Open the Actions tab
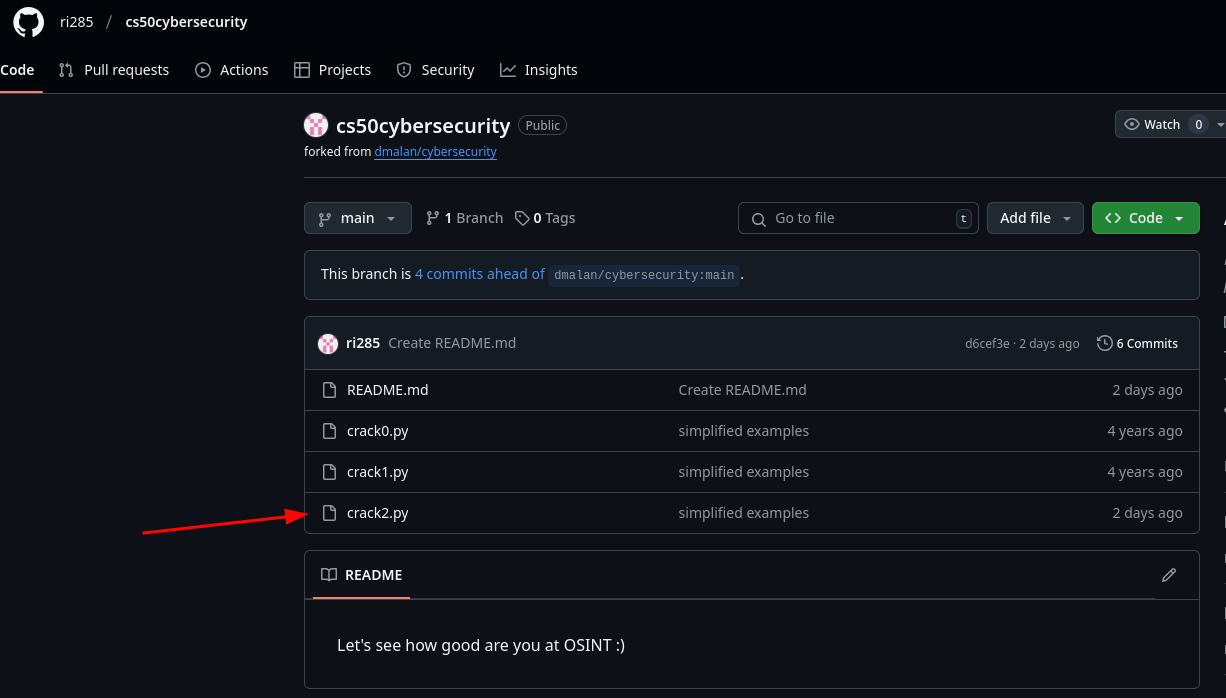The height and width of the screenshot is (698, 1226). (x=232, y=70)
